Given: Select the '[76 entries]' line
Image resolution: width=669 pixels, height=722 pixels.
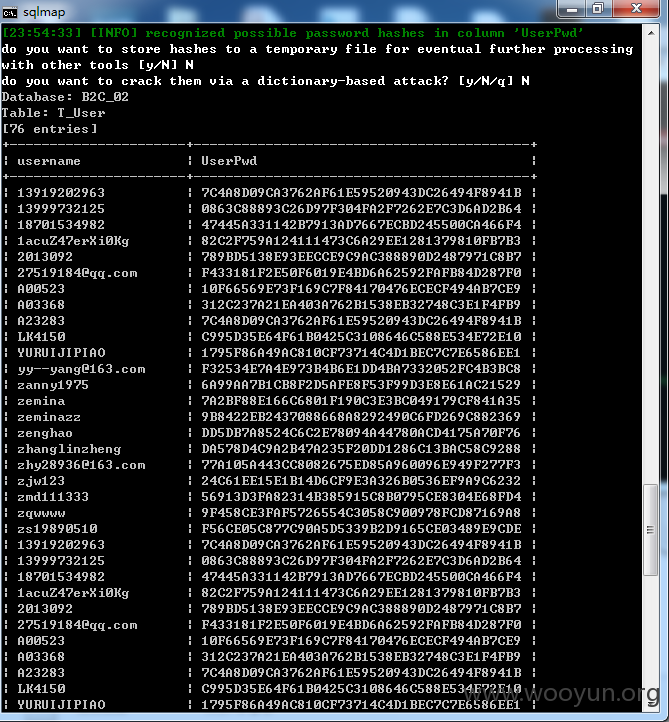Looking at the screenshot, I should click(x=50, y=129).
